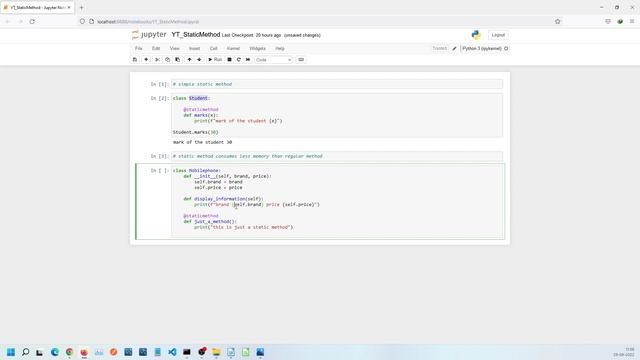Interrupt the kernel with the stop icon
640x360 pixels.
(x=229, y=60)
